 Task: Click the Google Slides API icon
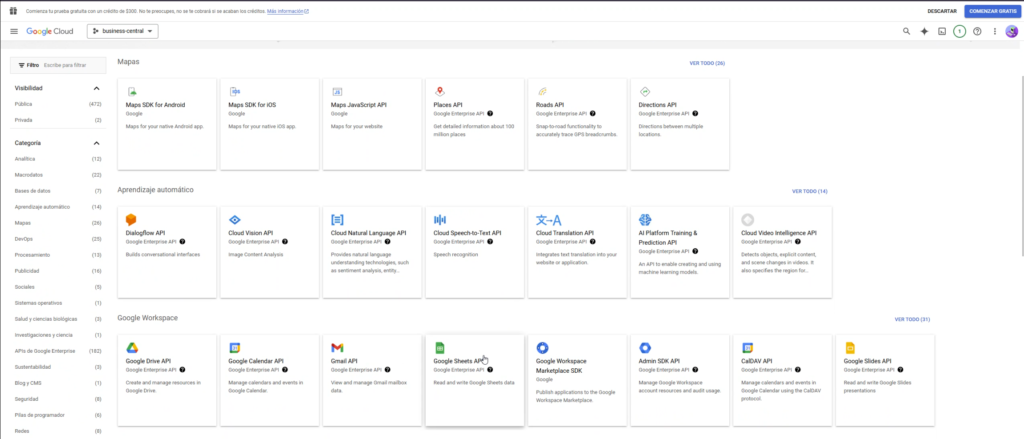pyautogui.click(x=850, y=348)
